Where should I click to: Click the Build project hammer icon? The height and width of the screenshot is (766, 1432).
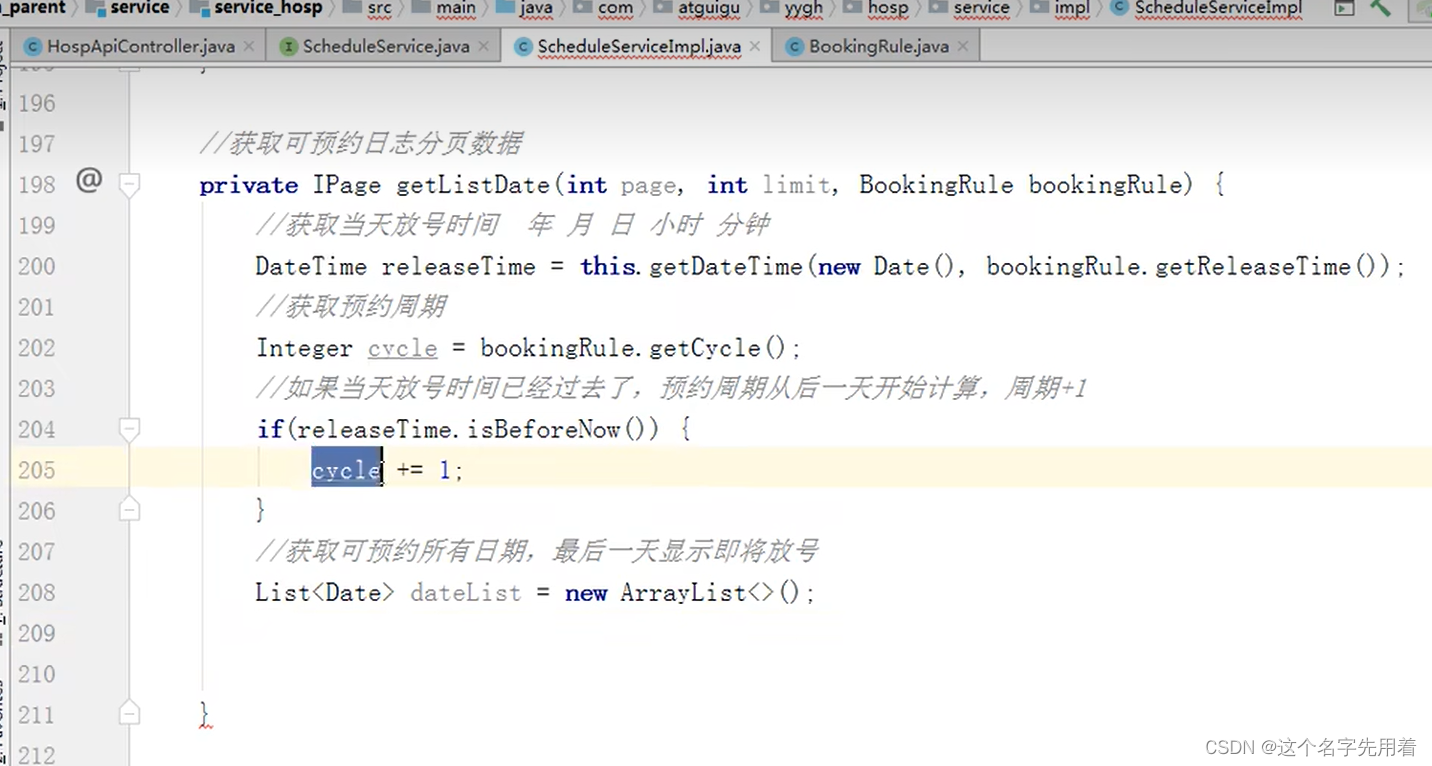point(1381,8)
